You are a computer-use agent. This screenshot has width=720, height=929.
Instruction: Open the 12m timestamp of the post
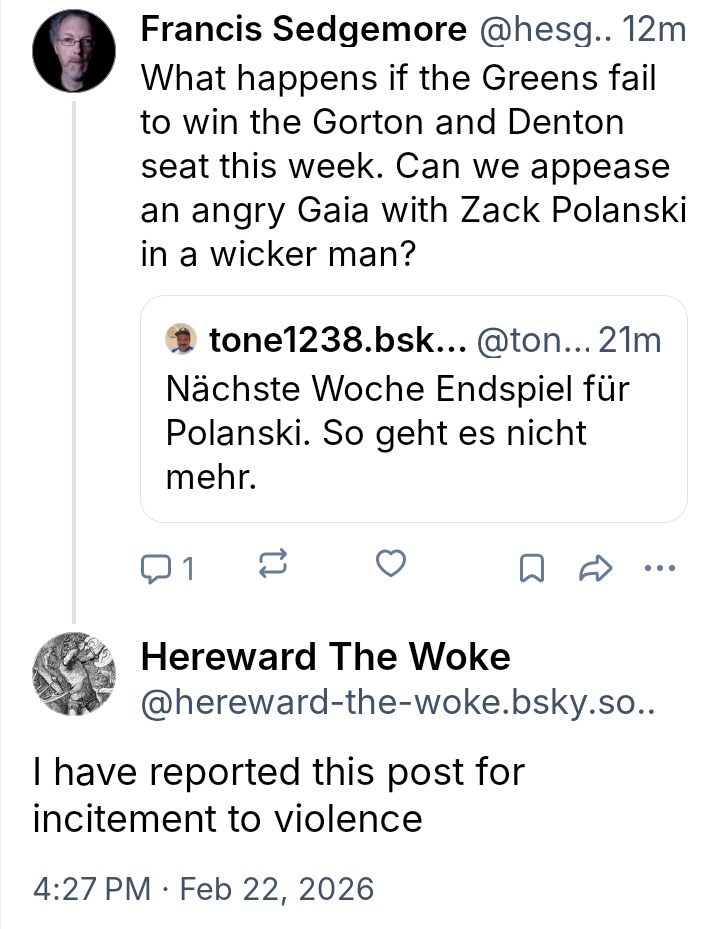[654, 30]
